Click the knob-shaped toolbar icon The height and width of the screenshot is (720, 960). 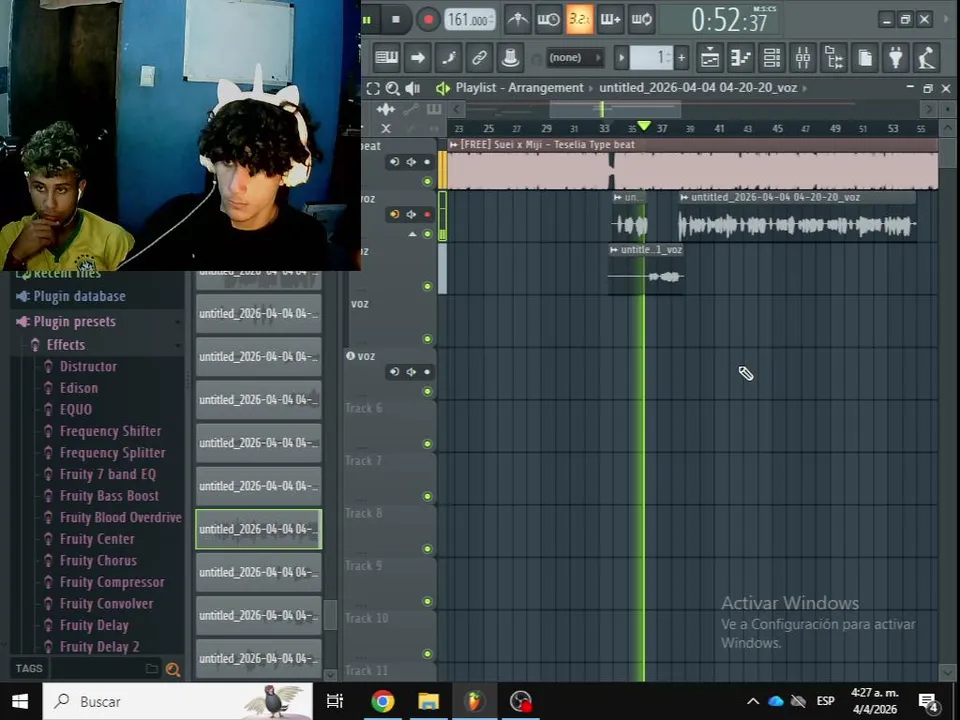coord(510,58)
